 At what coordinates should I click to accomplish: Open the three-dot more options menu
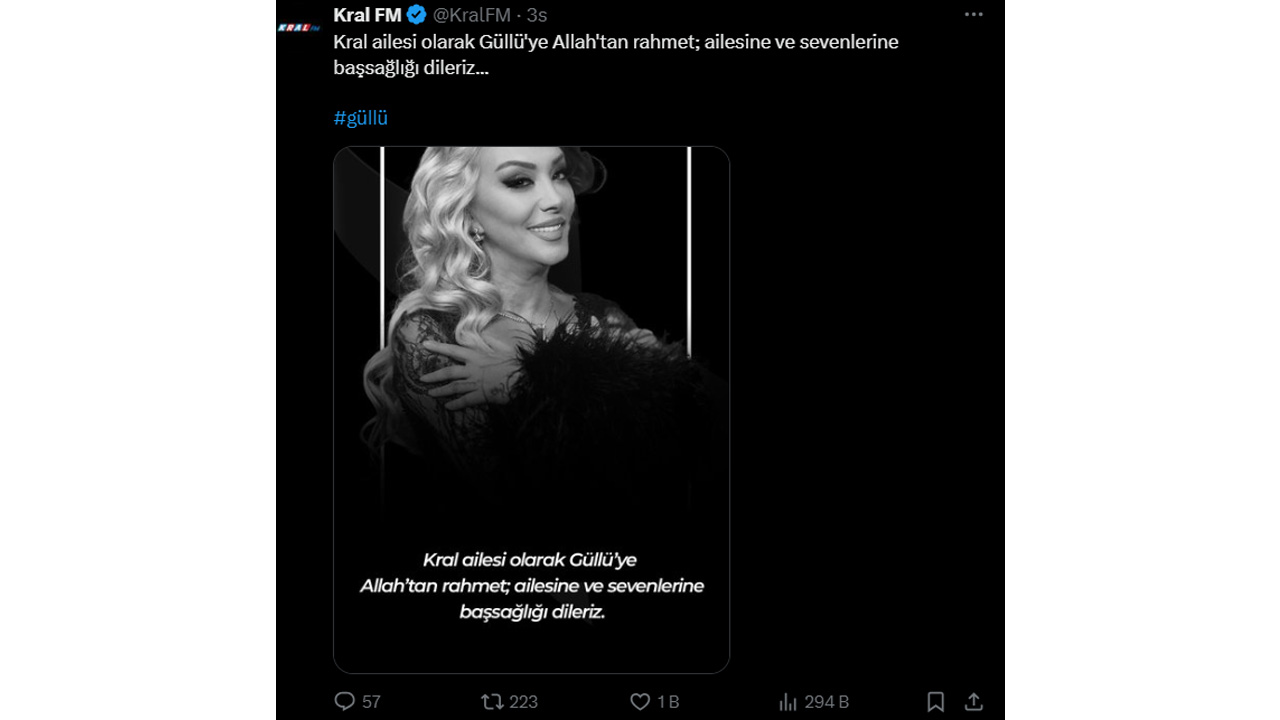[x=973, y=15]
